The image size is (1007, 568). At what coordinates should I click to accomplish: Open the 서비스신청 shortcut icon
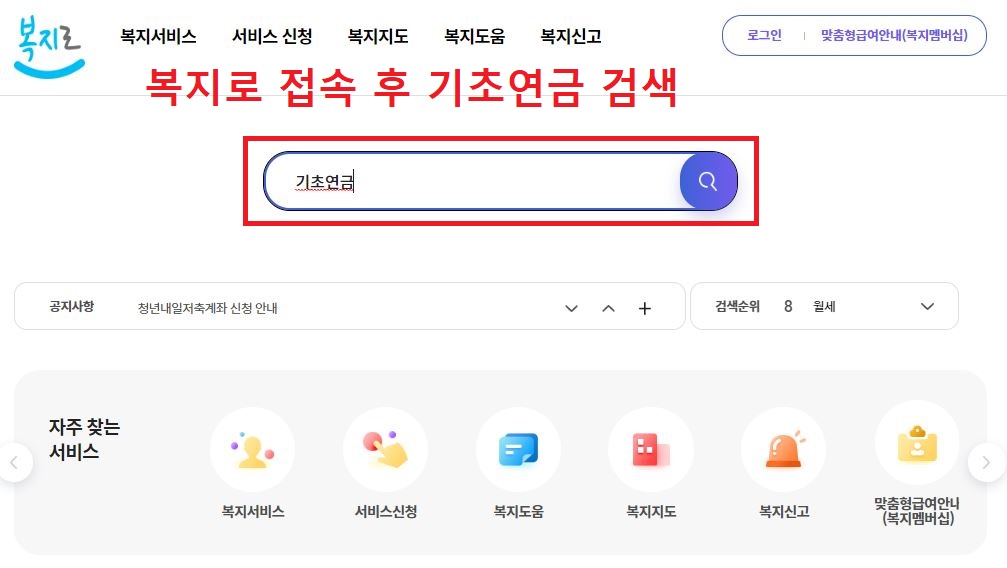(x=385, y=450)
